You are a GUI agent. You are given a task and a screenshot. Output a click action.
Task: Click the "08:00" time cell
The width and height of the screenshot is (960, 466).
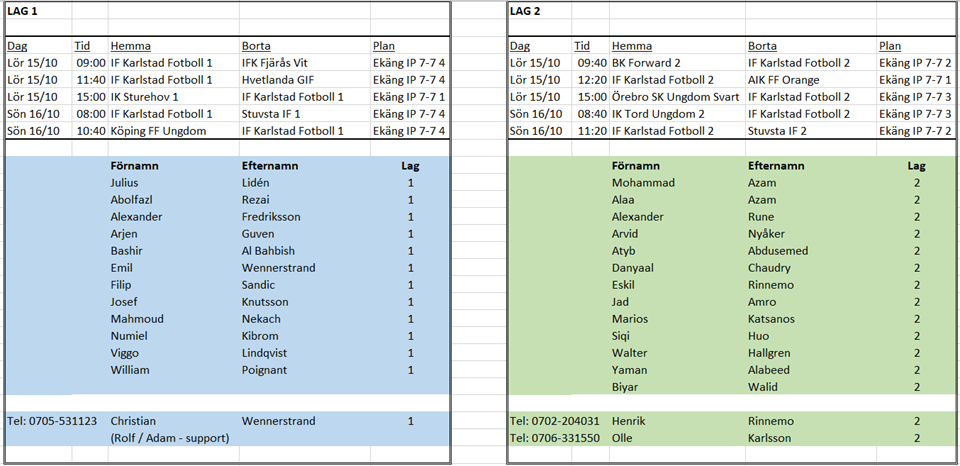coord(89,114)
